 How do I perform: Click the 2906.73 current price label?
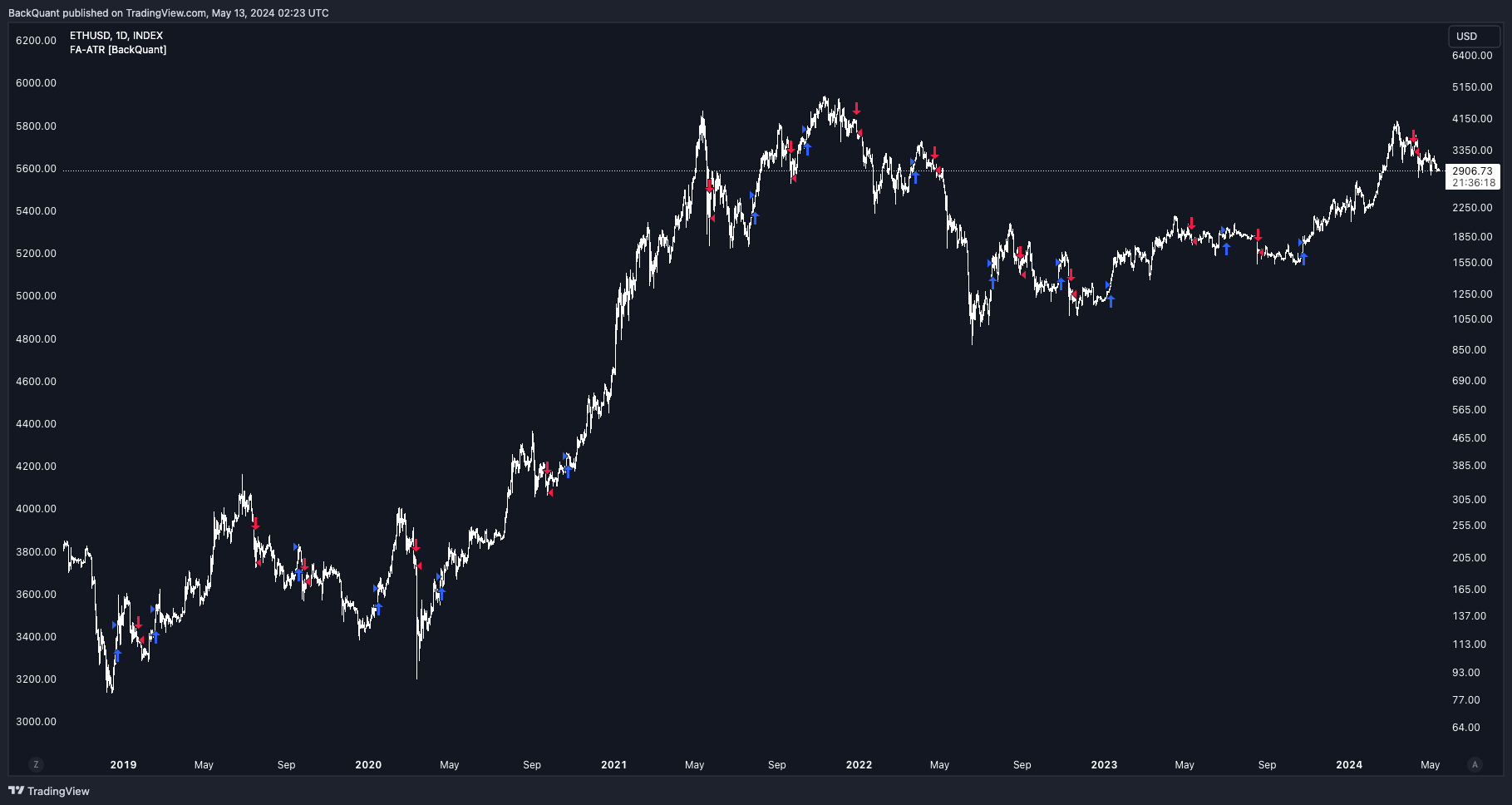coord(1473,171)
